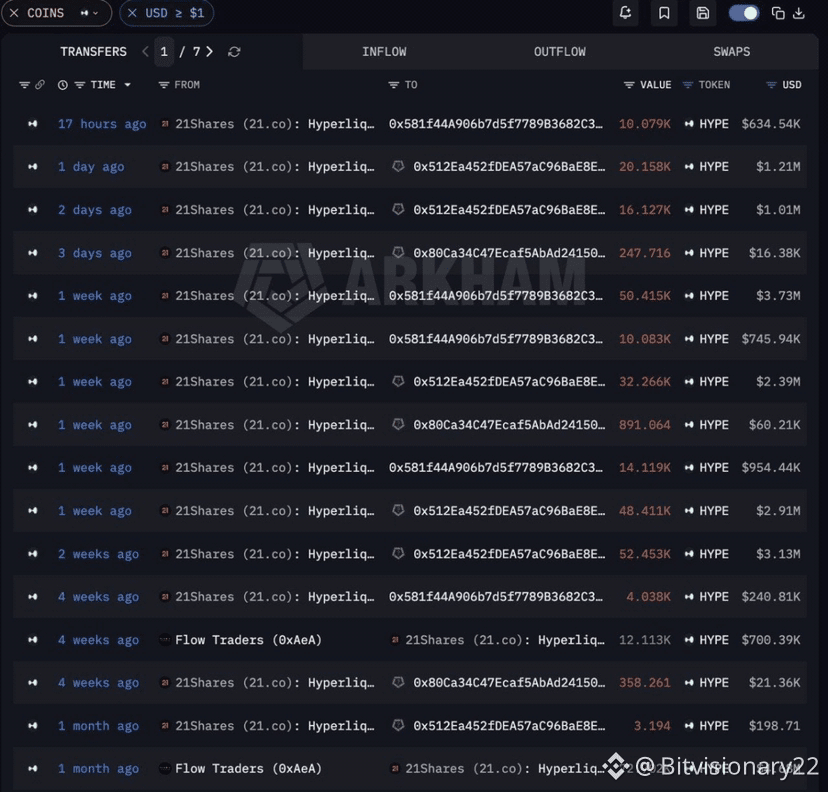
Task: Click Flow Traders (0xAeA) in the $700.39K row
Action: 248,640
